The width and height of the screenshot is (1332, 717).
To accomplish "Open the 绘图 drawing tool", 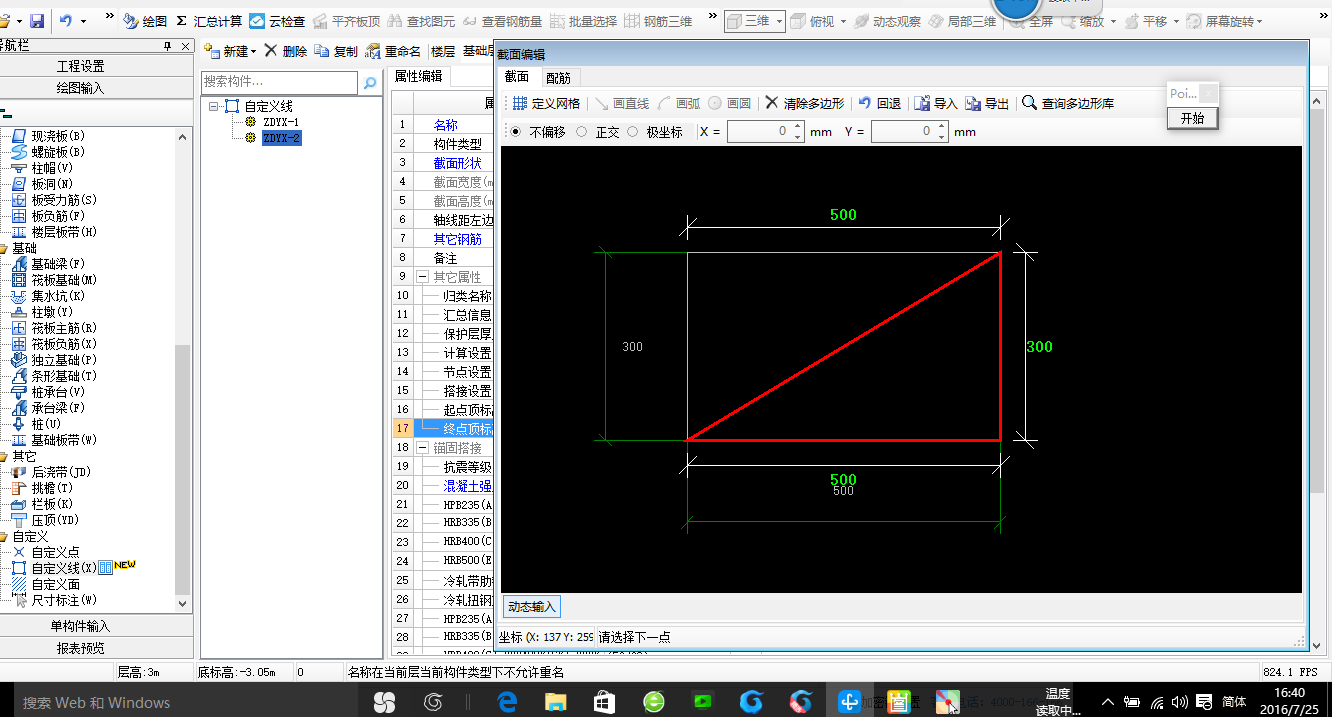I will 146,21.
